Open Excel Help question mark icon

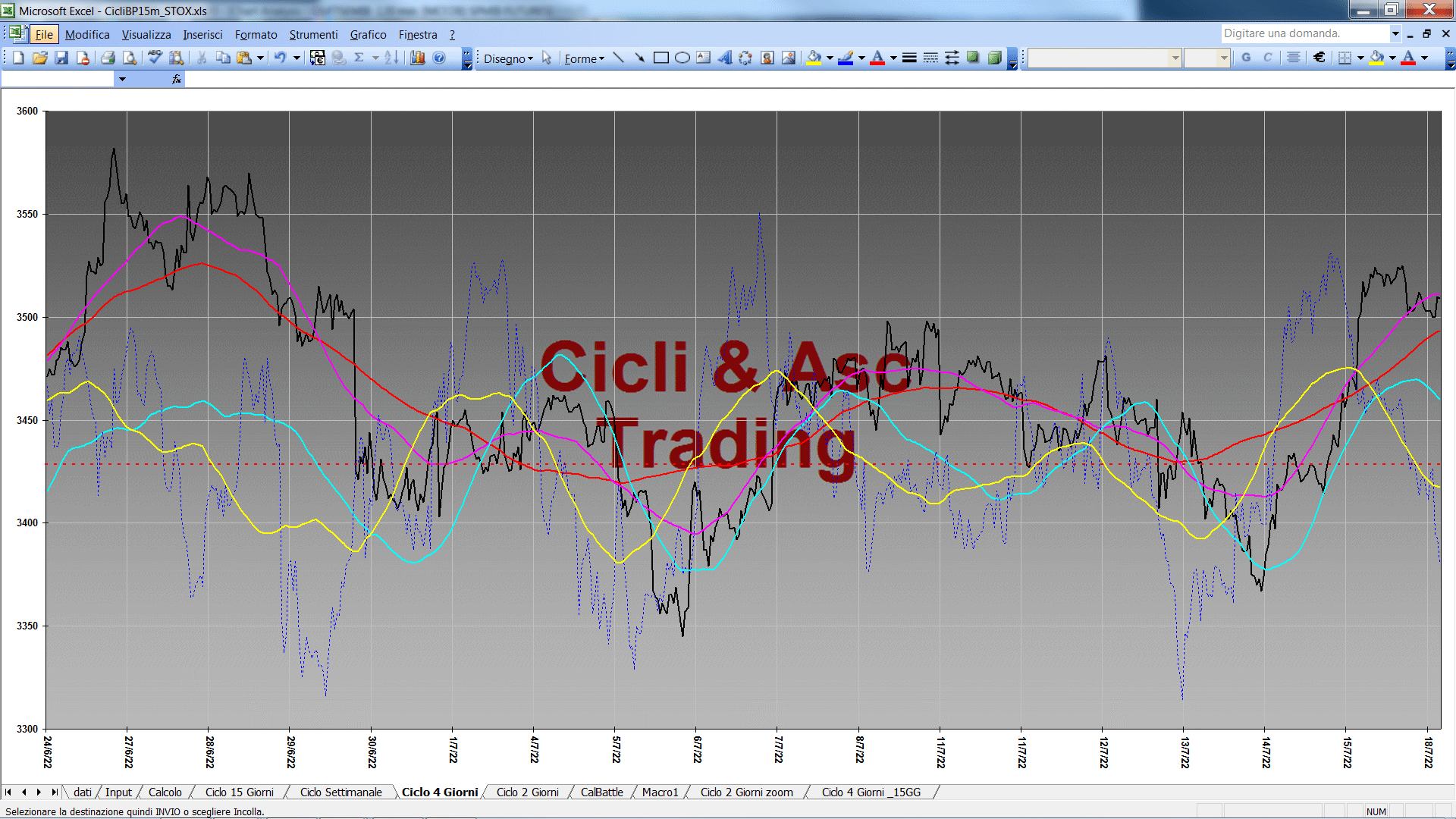(439, 58)
